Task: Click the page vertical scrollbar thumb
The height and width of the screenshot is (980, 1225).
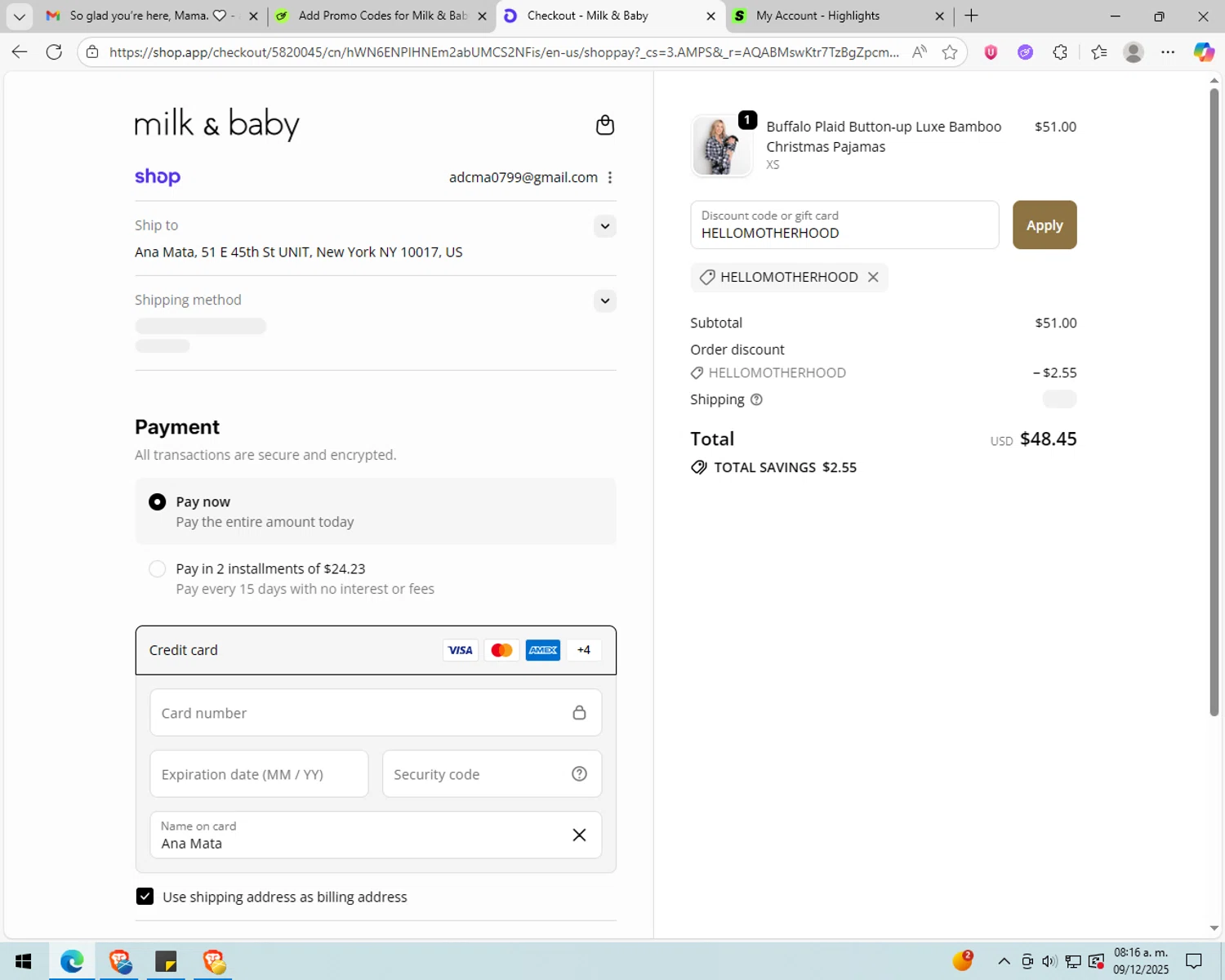Action: 1214,400
